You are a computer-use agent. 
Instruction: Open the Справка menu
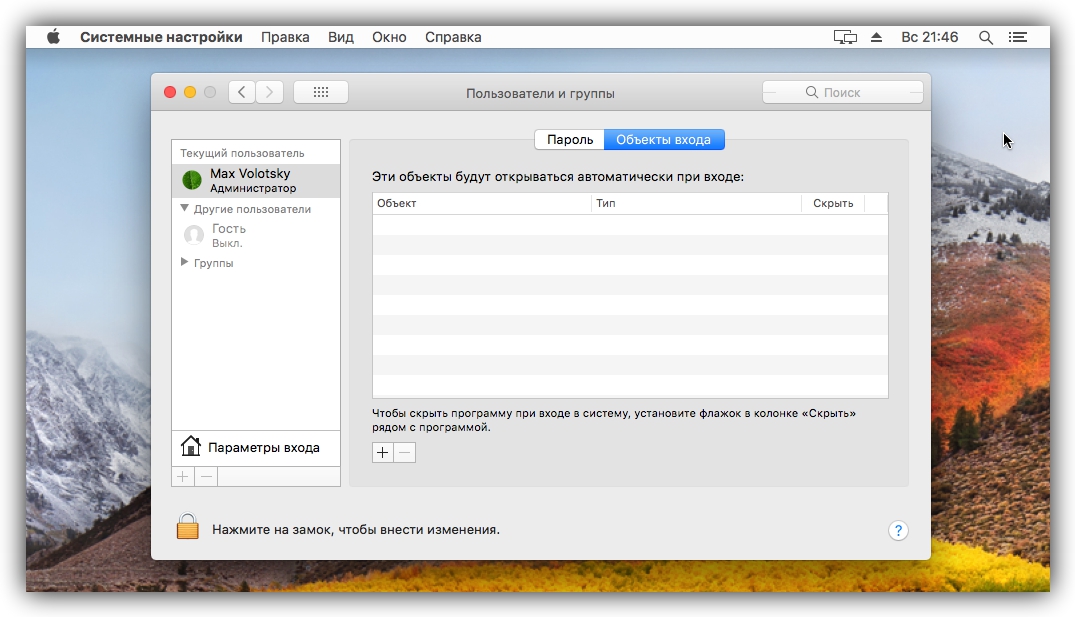[x=453, y=37]
